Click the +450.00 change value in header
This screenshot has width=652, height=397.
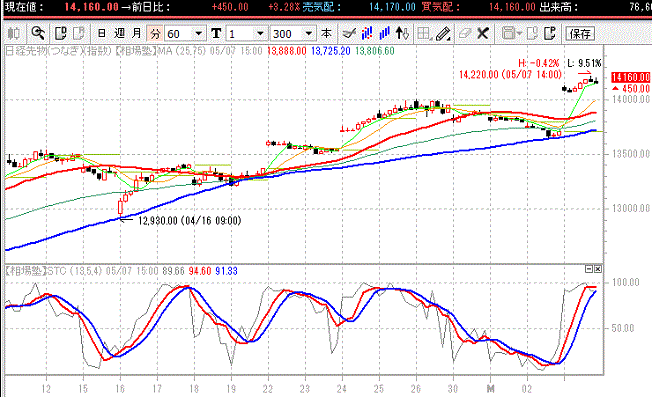click(230, 7)
